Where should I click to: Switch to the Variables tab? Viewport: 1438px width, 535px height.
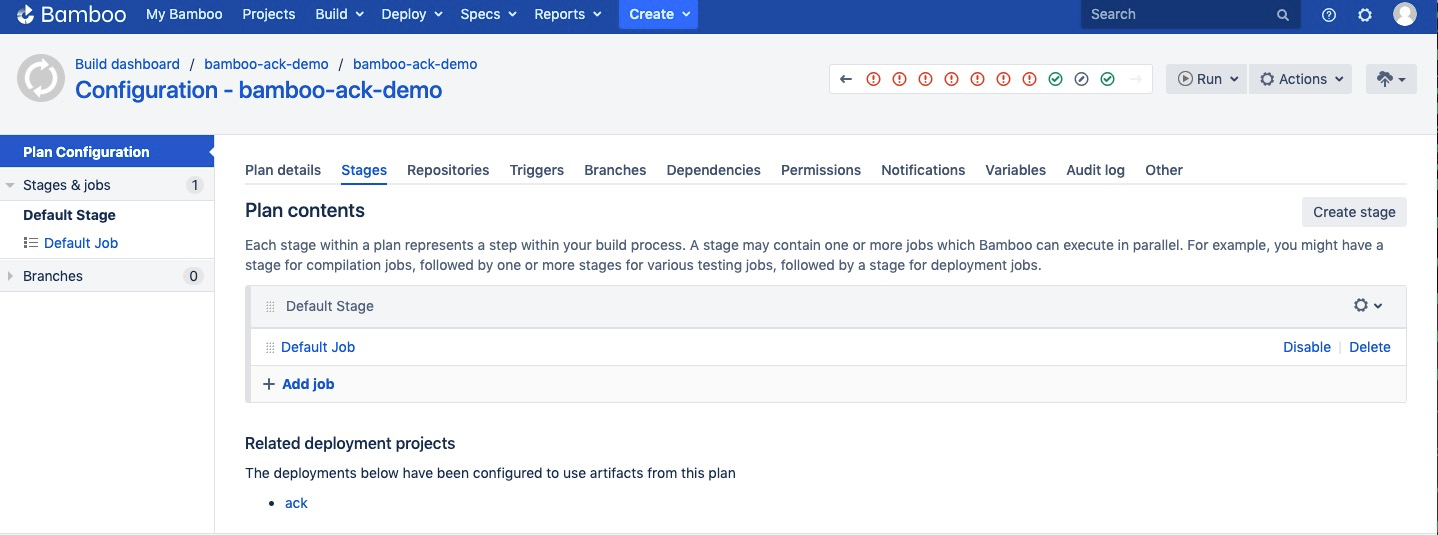pyautogui.click(x=1016, y=170)
